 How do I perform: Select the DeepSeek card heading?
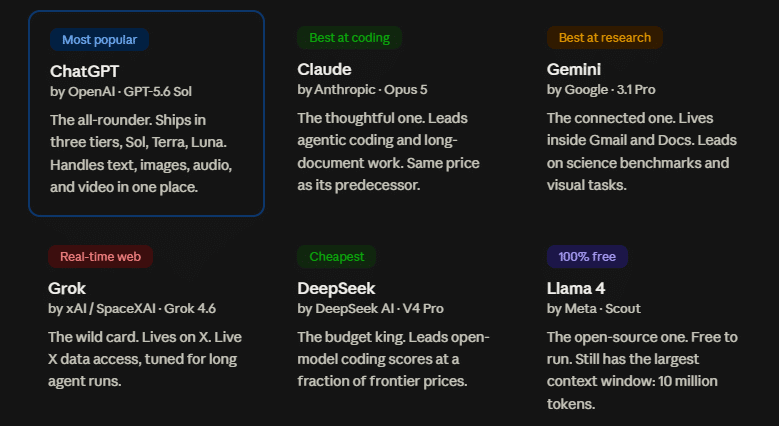(x=336, y=288)
